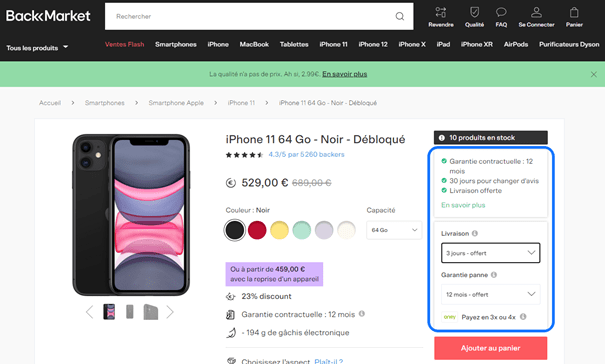Expand the Tous les produits menu
The image size is (605, 364).
[x=37, y=48]
